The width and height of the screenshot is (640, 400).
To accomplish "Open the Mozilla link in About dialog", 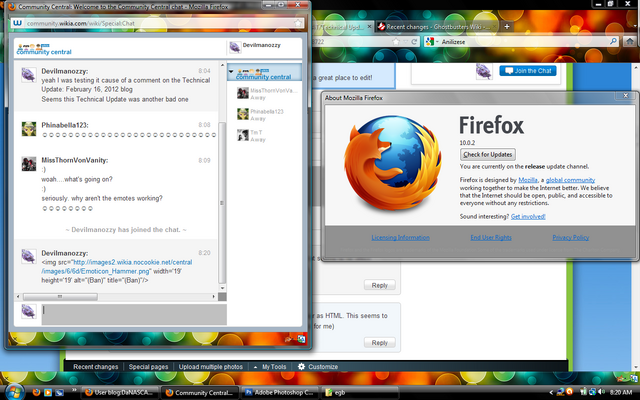I will point(527,180).
